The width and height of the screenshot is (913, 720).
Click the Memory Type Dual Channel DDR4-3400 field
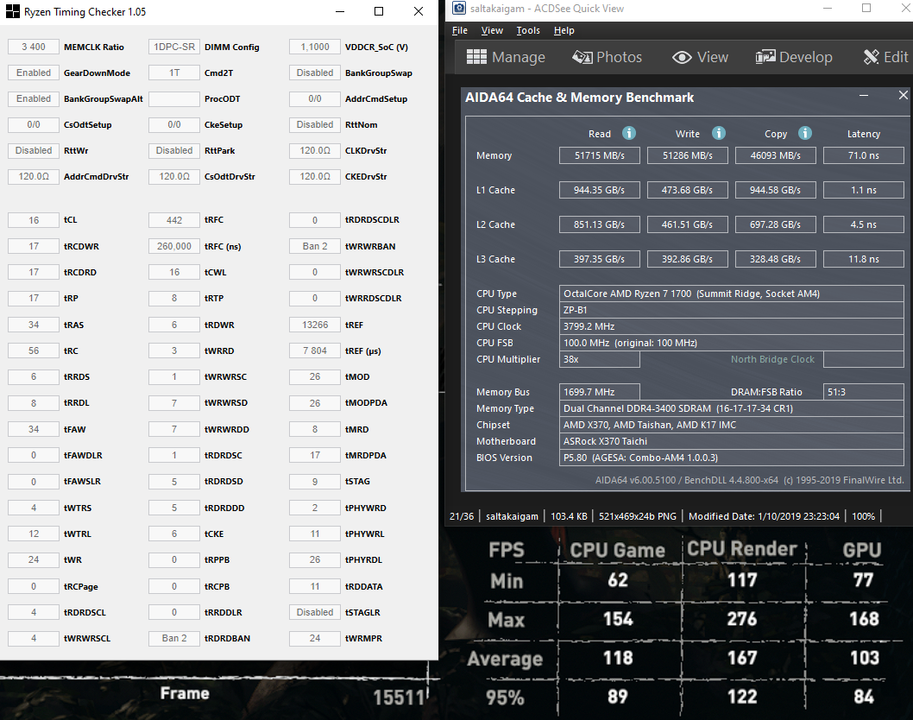coord(731,409)
